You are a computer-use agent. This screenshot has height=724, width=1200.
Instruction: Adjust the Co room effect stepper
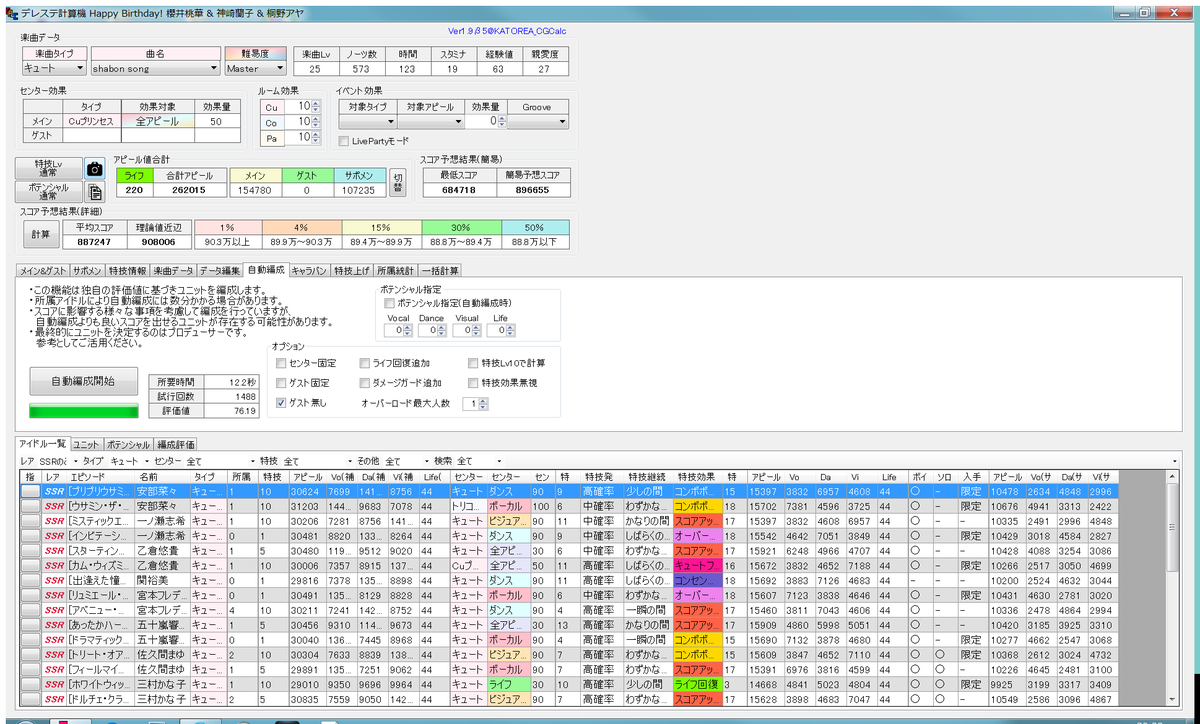coord(315,123)
